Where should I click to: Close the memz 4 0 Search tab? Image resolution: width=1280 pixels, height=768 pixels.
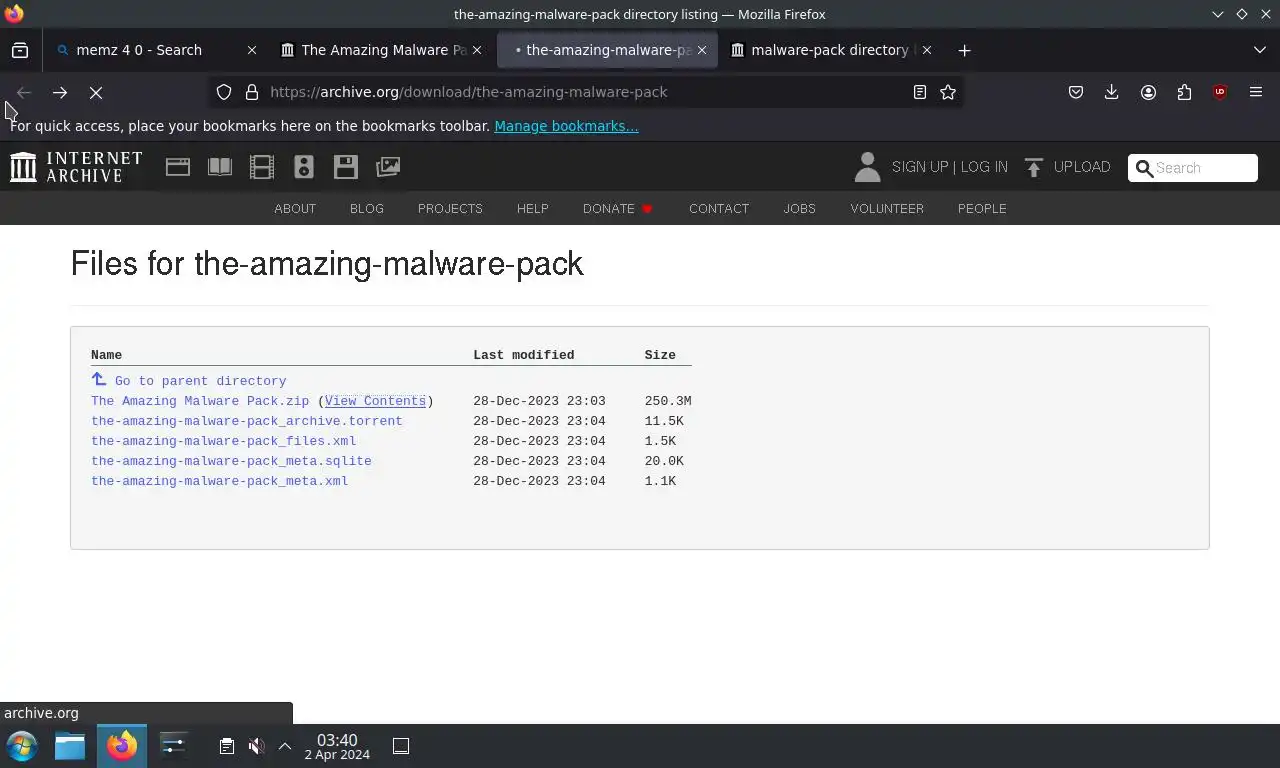click(252, 50)
